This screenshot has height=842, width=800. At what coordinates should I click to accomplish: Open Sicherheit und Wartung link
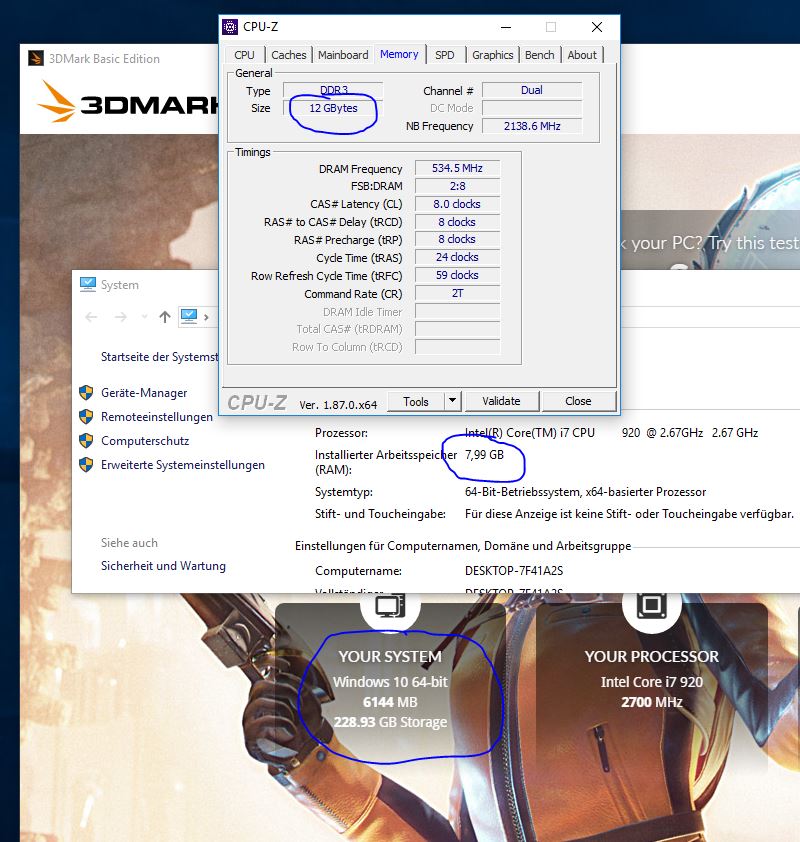(163, 566)
